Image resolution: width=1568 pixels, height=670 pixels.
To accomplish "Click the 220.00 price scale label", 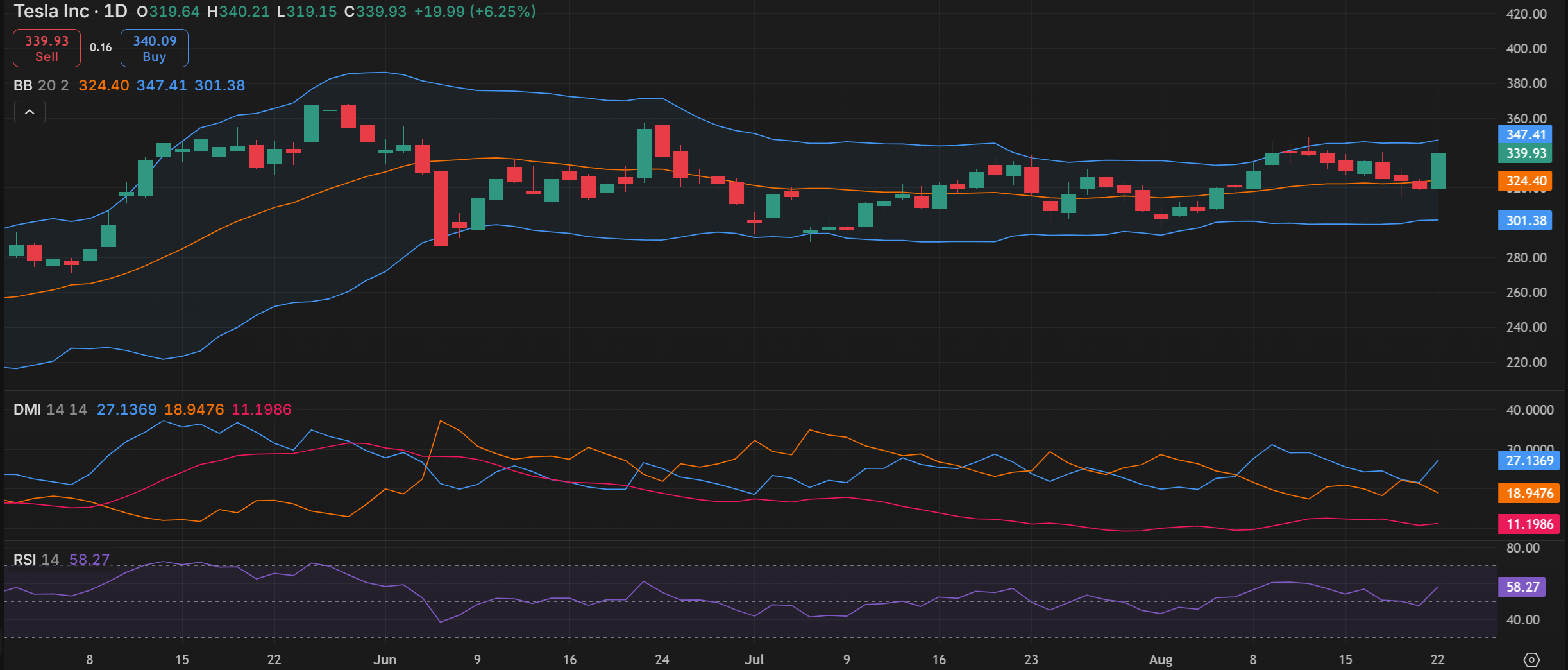I will [x=1526, y=363].
